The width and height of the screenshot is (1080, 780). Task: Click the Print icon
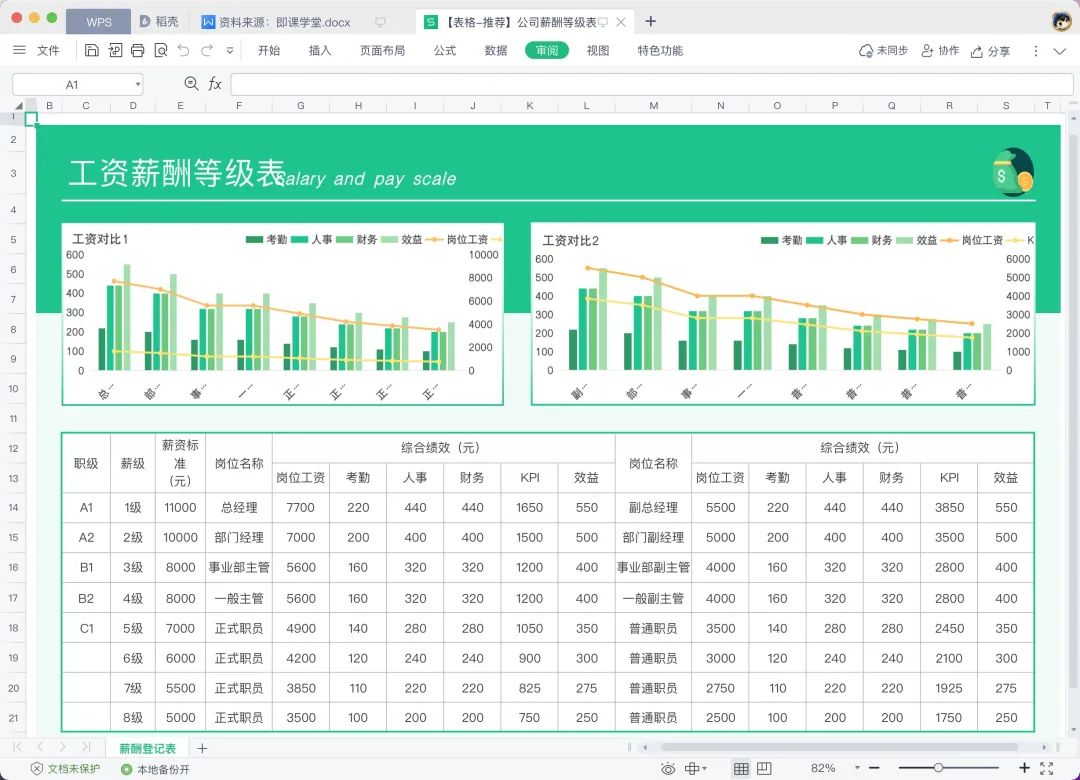[x=138, y=50]
